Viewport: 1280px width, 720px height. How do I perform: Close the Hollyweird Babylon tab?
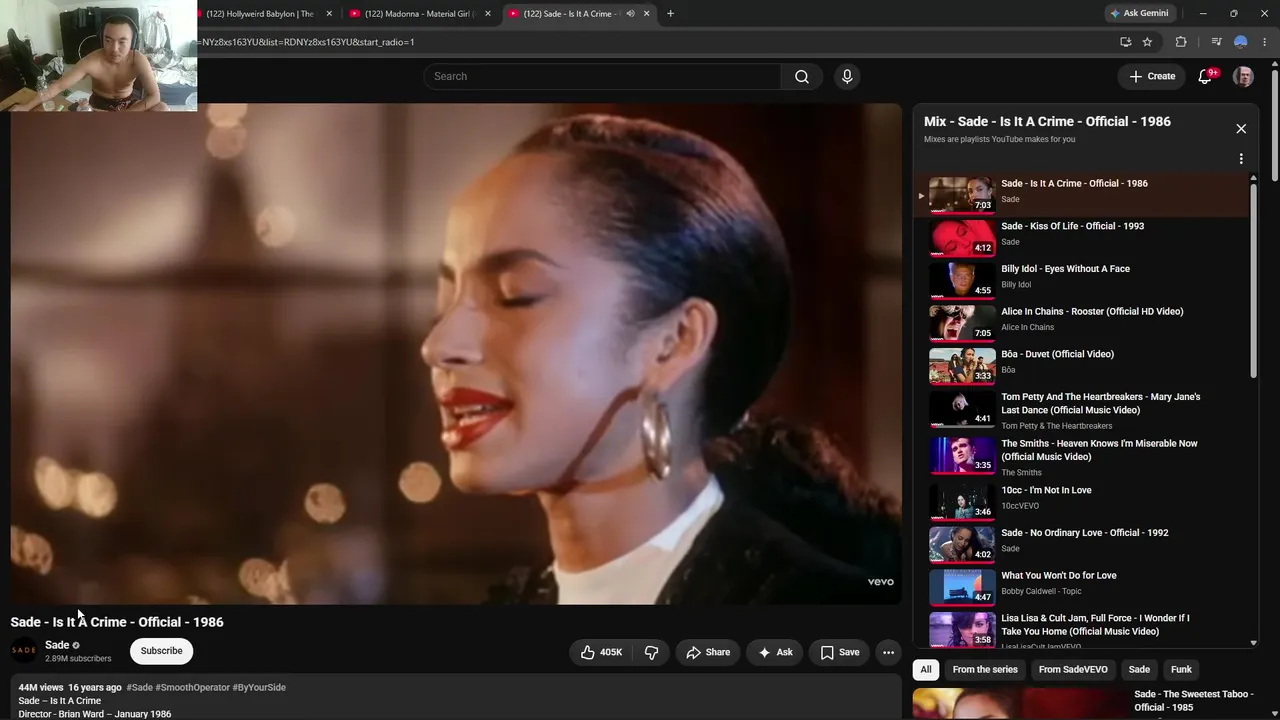click(x=329, y=14)
